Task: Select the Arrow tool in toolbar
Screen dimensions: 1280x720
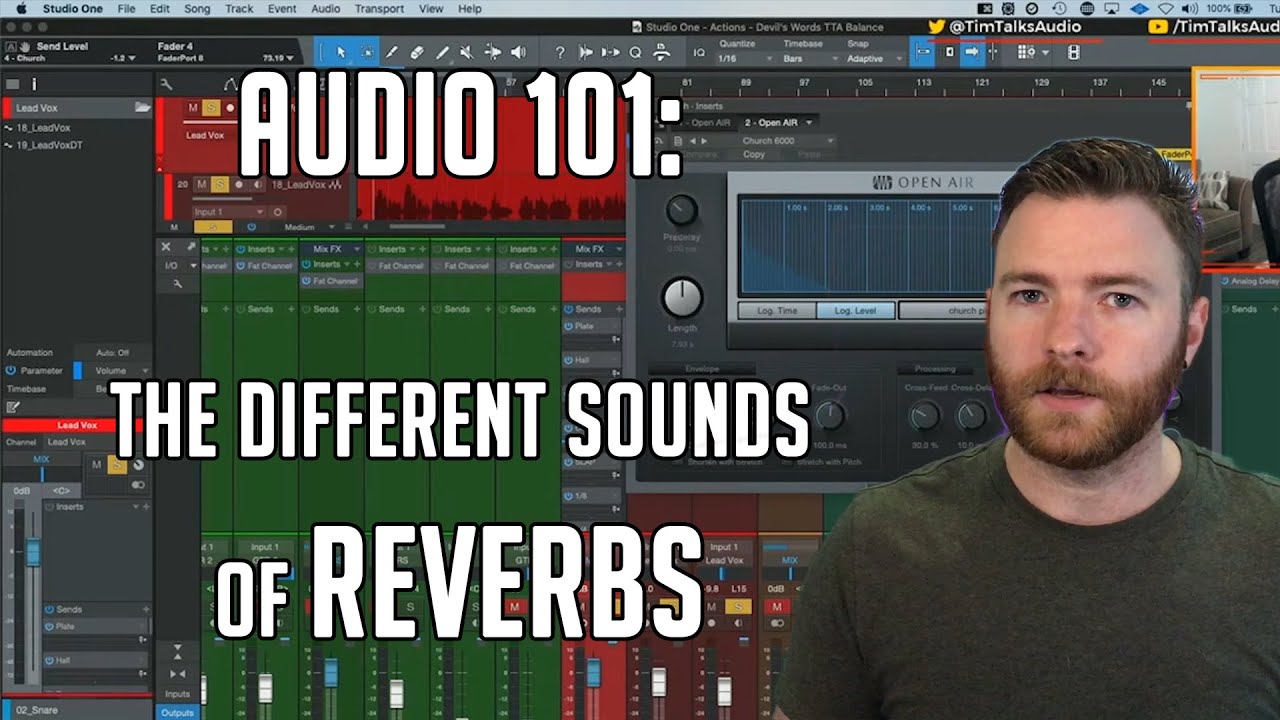Action: [x=341, y=52]
